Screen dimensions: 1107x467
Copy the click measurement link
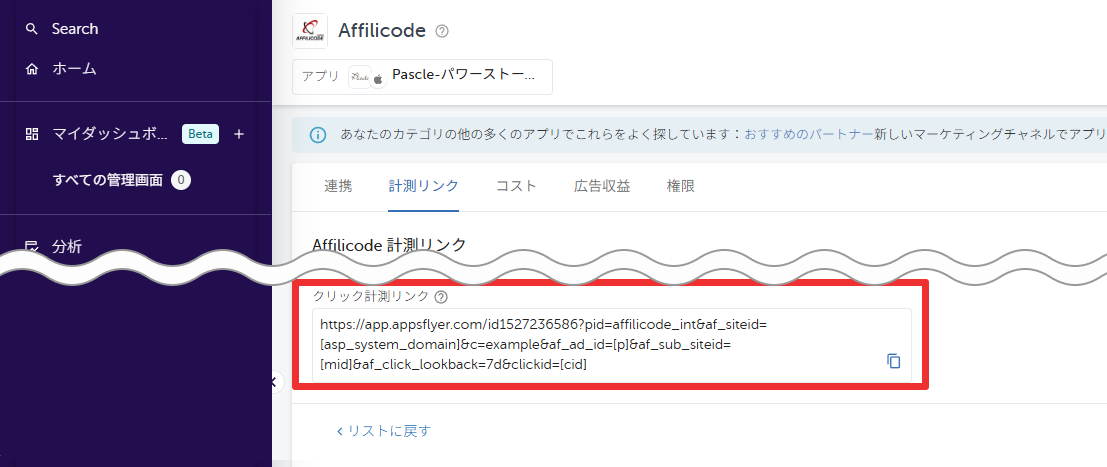tap(893, 360)
